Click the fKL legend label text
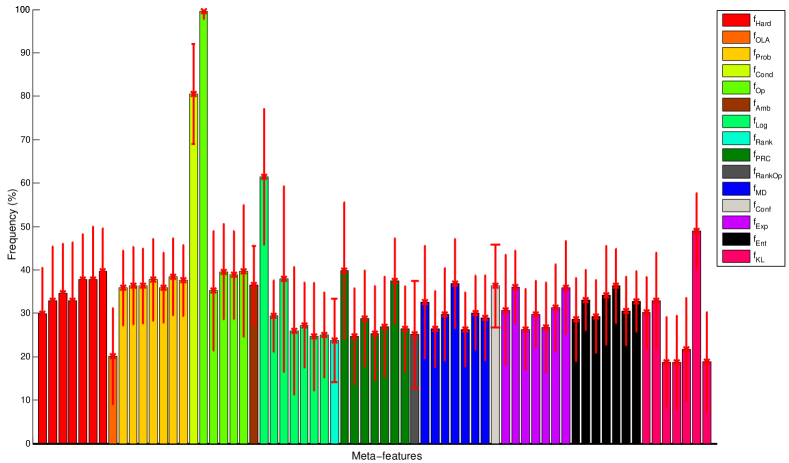Image resolution: width=789 pixels, height=463 pixels. 759,258
